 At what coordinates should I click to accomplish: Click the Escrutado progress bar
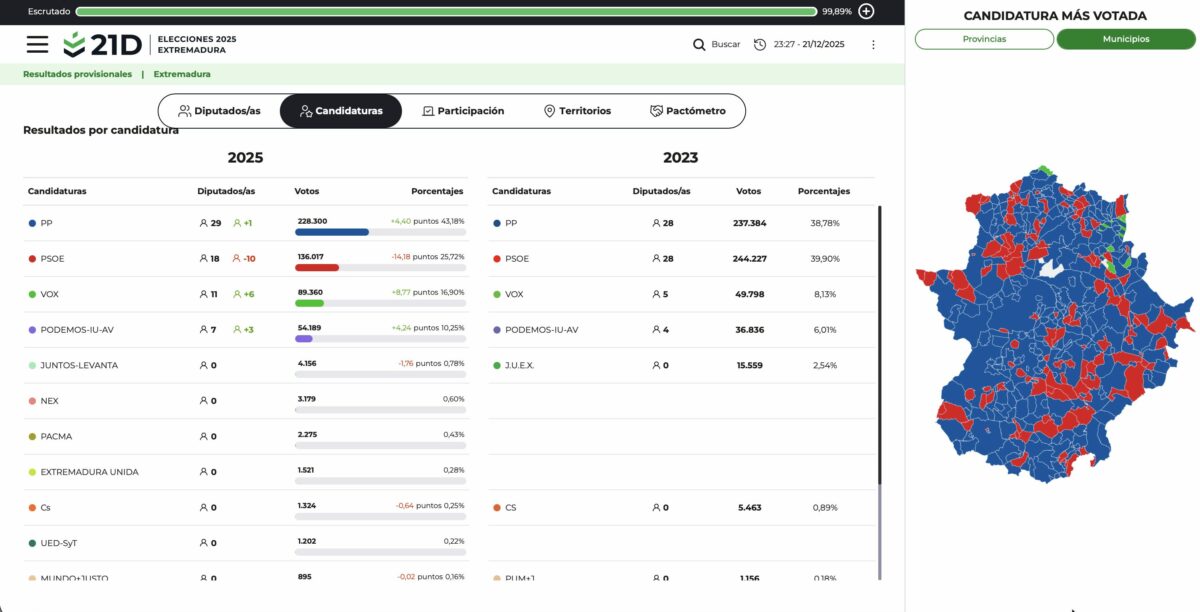(446, 11)
